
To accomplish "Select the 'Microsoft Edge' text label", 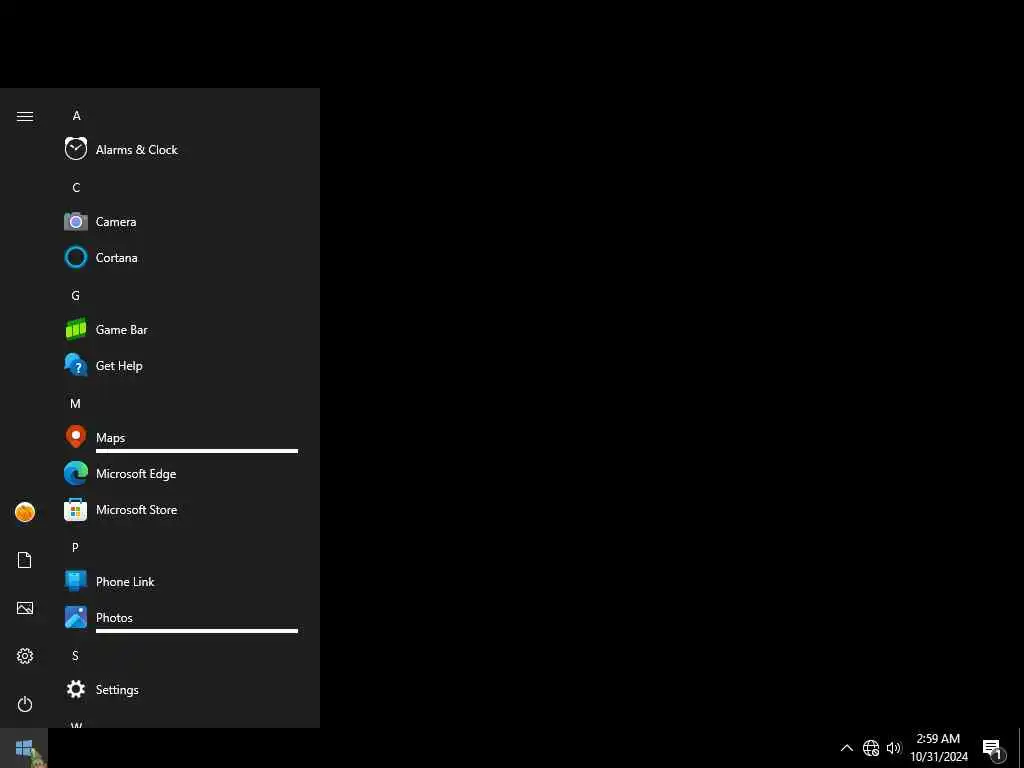I will tap(136, 473).
